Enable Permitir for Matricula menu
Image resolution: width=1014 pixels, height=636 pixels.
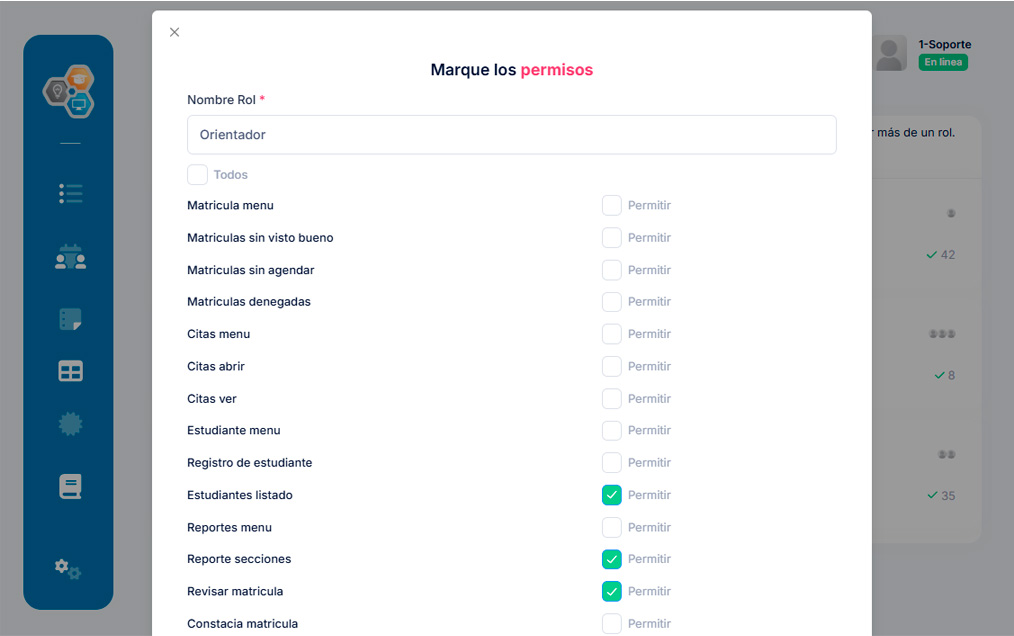pos(611,206)
